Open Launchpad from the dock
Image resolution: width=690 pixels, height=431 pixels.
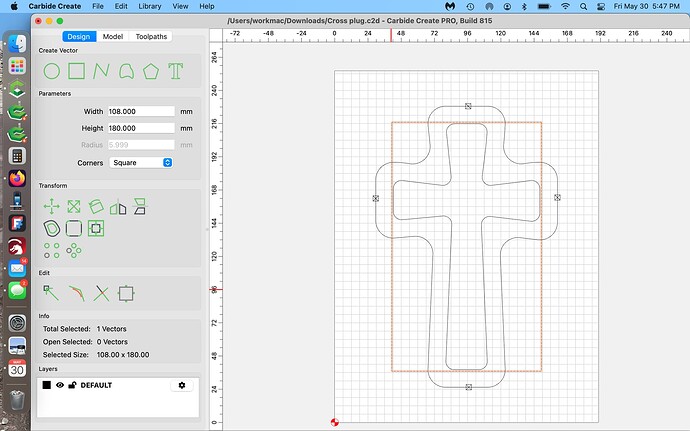click(x=17, y=66)
